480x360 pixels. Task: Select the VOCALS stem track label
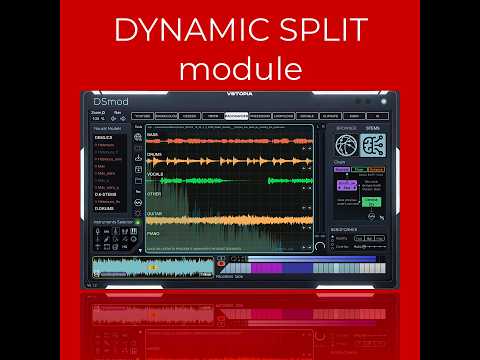point(155,174)
